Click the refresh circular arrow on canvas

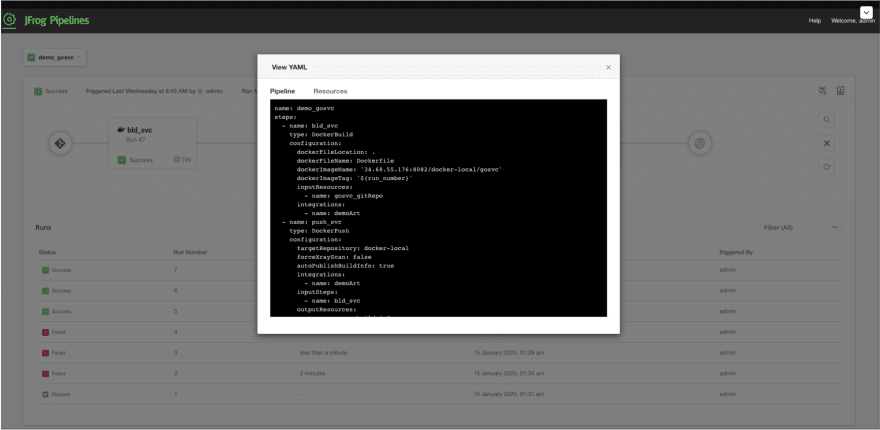[826, 167]
